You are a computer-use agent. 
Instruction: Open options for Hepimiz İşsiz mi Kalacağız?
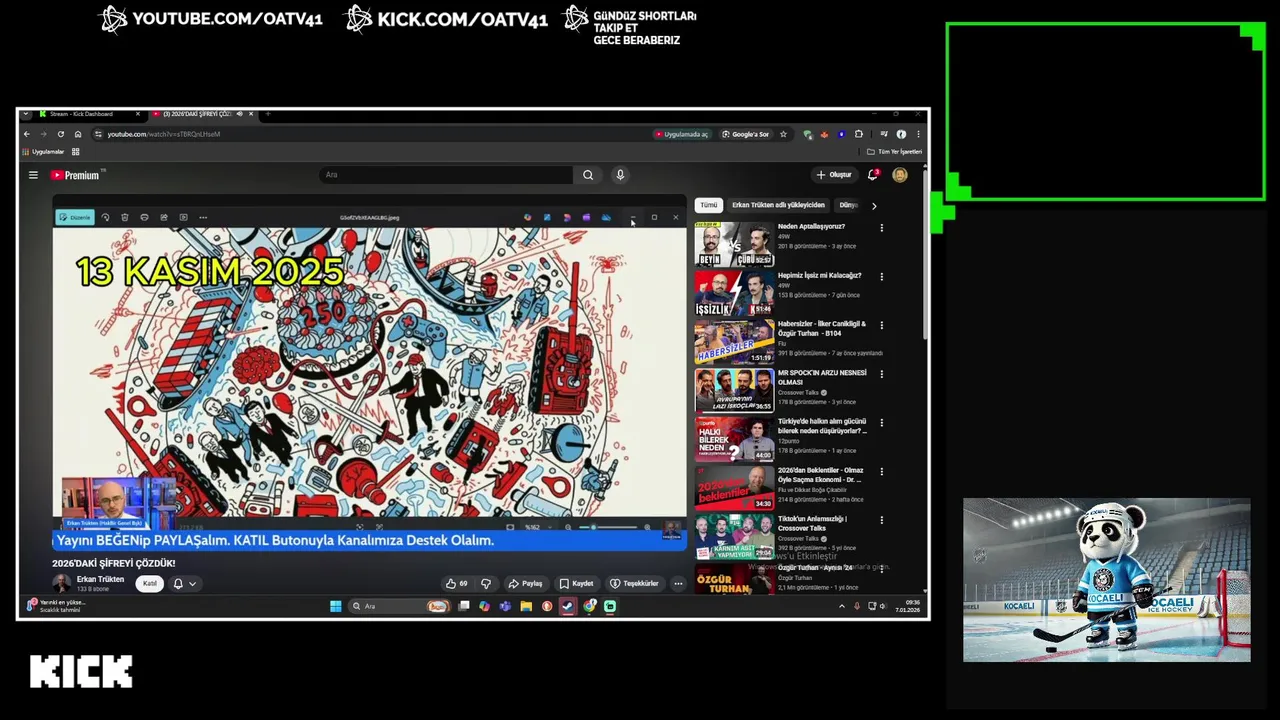point(881,277)
